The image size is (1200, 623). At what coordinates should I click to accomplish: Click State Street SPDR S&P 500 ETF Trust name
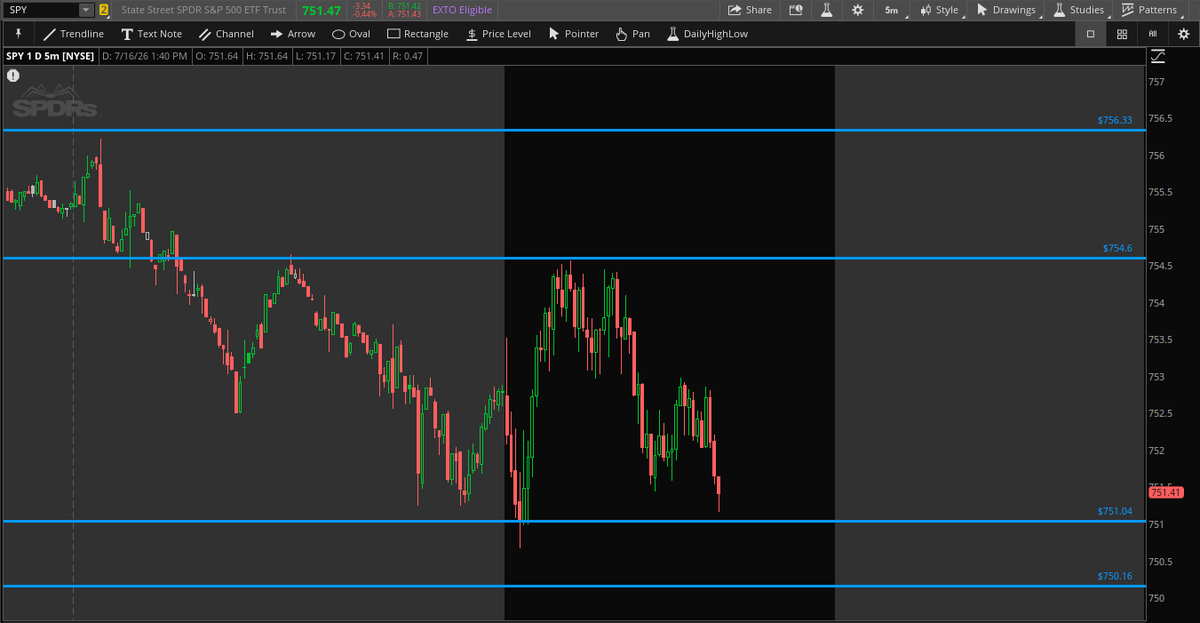point(203,10)
